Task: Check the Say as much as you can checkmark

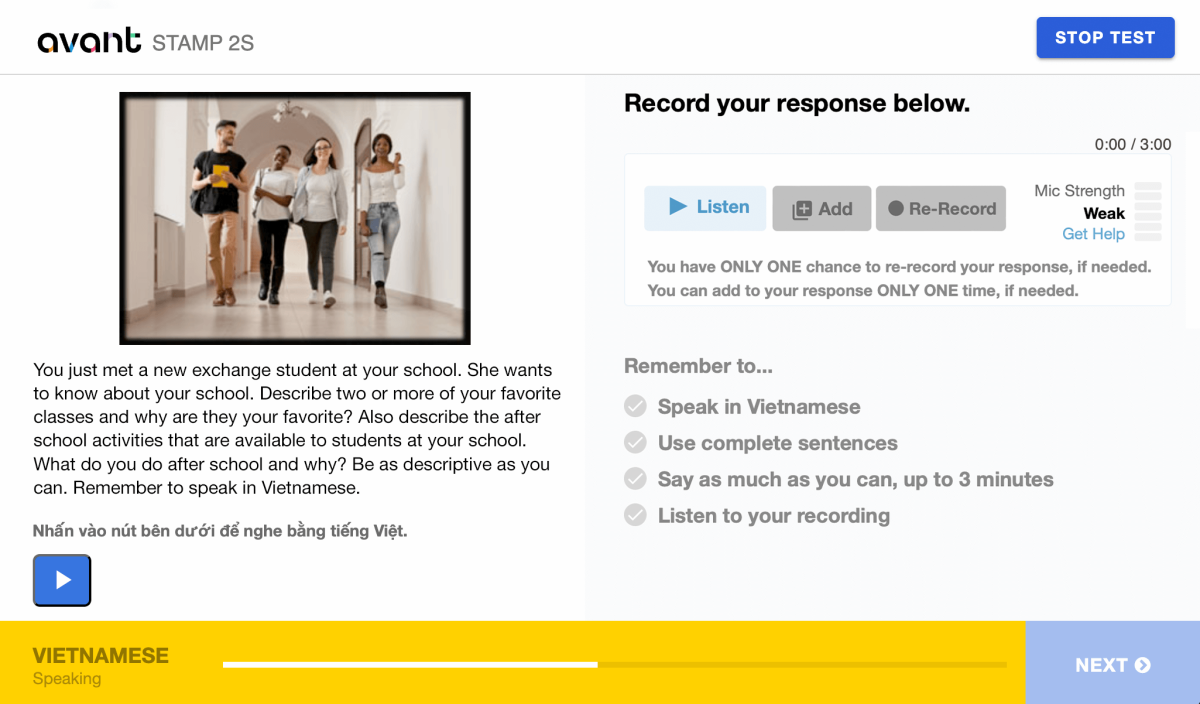Action: tap(635, 479)
